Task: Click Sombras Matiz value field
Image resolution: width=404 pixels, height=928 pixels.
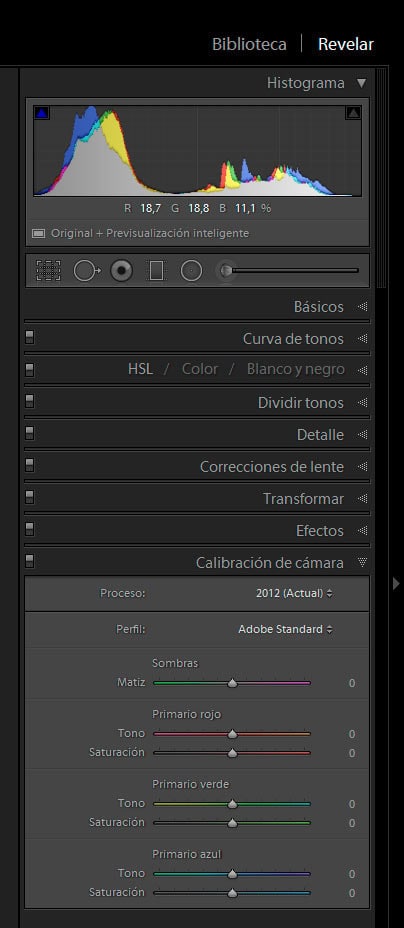Action: (351, 683)
